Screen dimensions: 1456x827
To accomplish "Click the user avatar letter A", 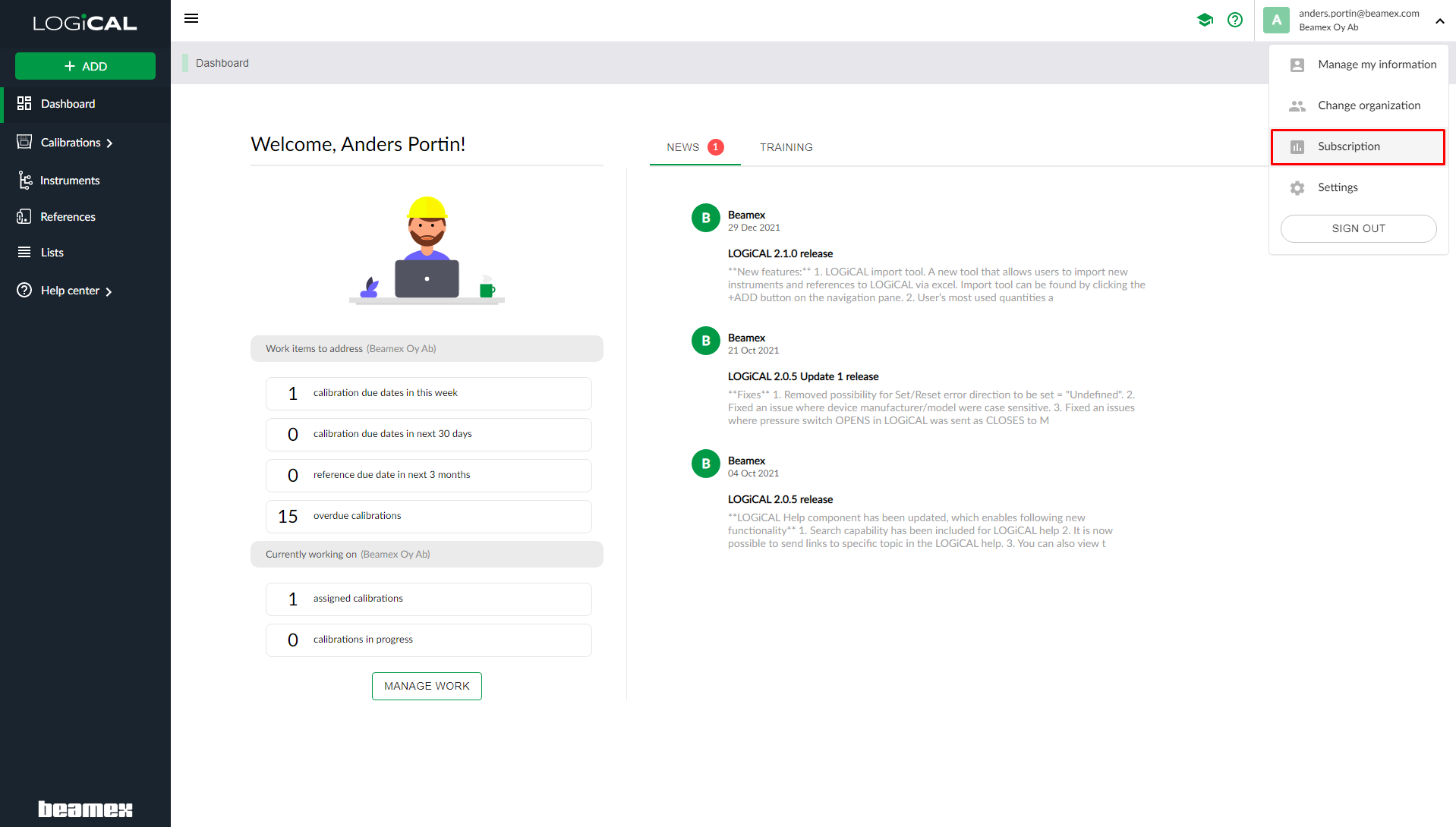I will (1277, 20).
